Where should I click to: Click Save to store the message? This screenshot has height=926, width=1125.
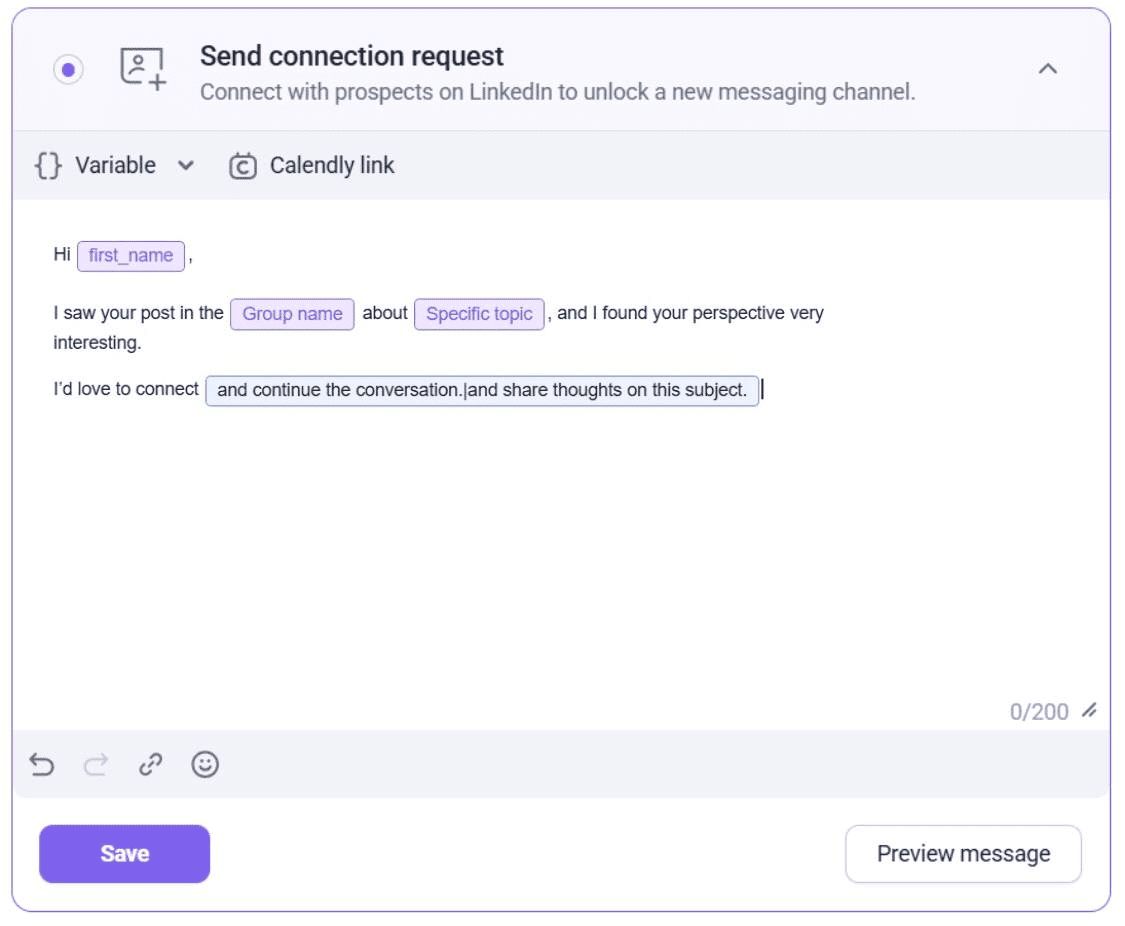[x=124, y=854]
